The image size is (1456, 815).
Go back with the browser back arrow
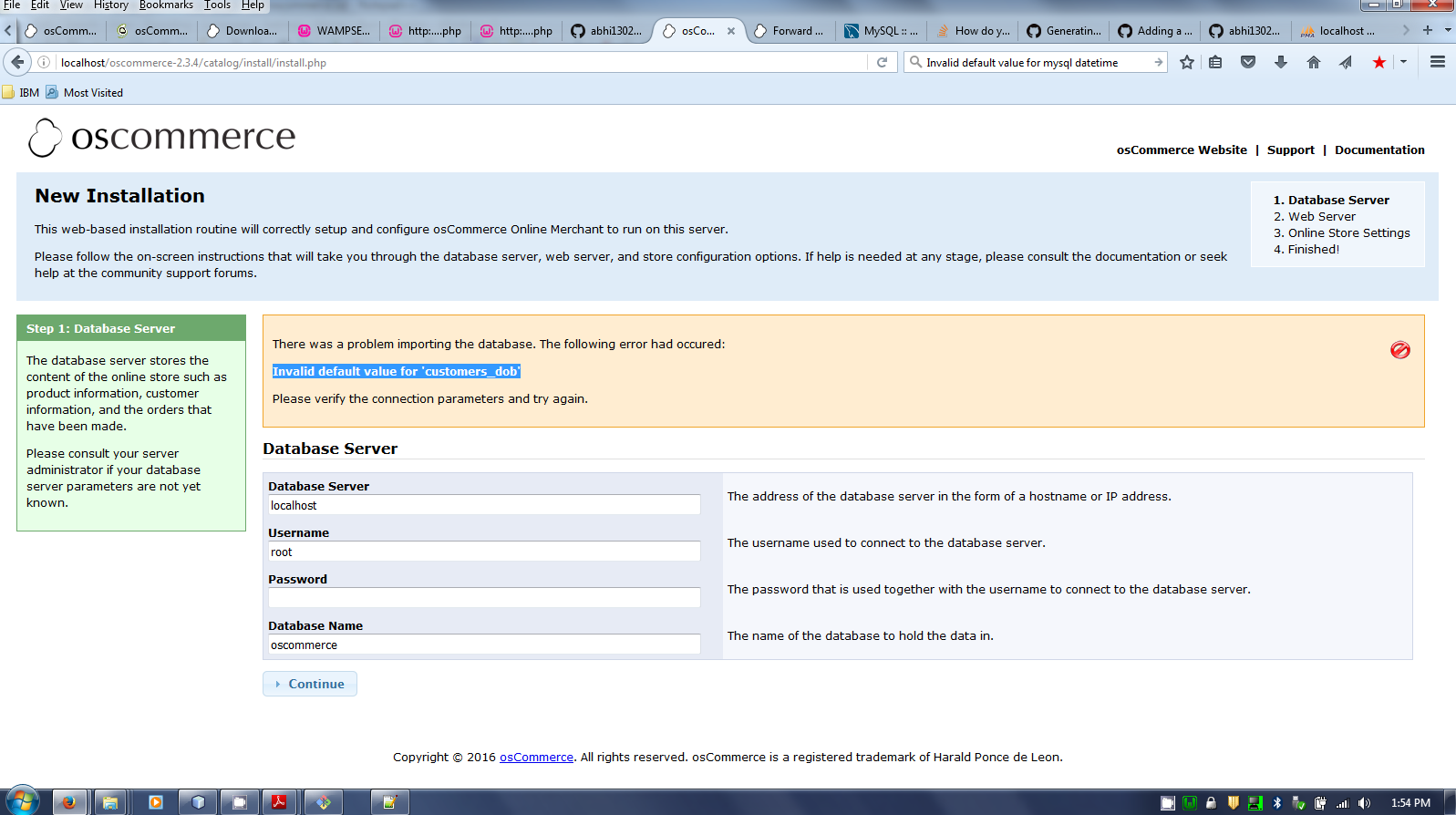point(17,62)
